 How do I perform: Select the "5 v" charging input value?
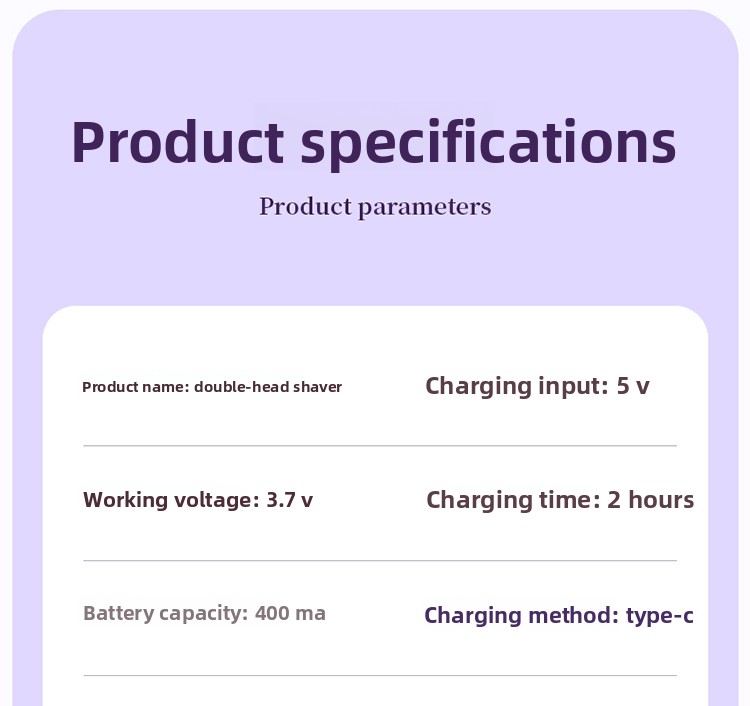pyautogui.click(x=633, y=386)
